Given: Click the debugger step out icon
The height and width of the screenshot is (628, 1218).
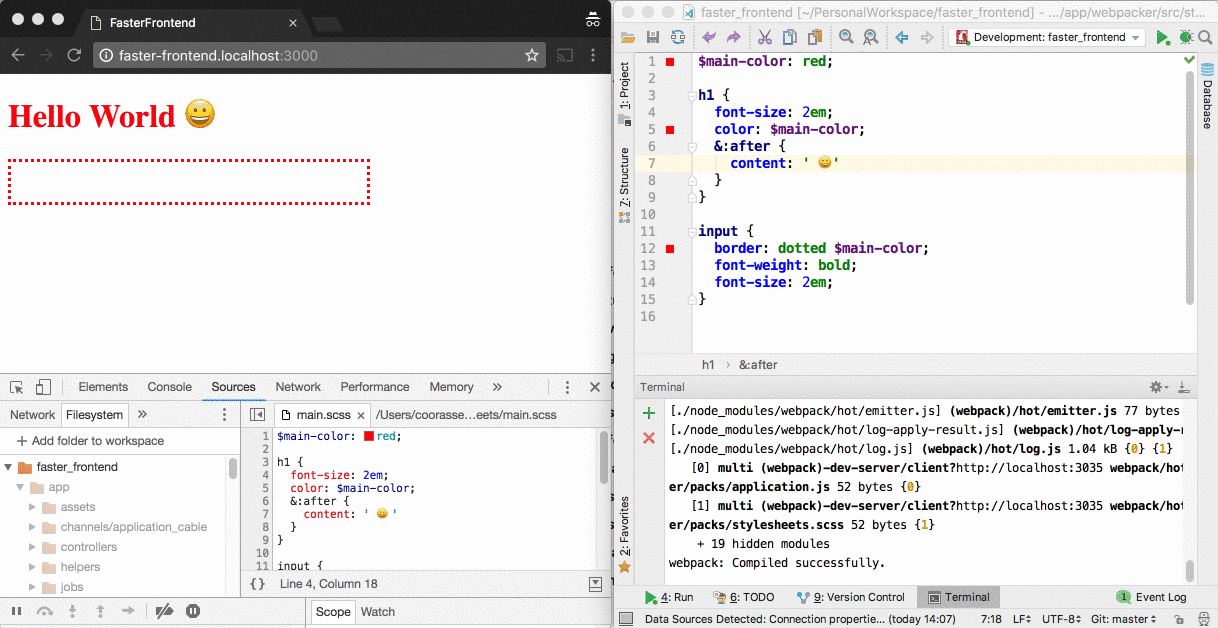Looking at the screenshot, I should 100,611.
